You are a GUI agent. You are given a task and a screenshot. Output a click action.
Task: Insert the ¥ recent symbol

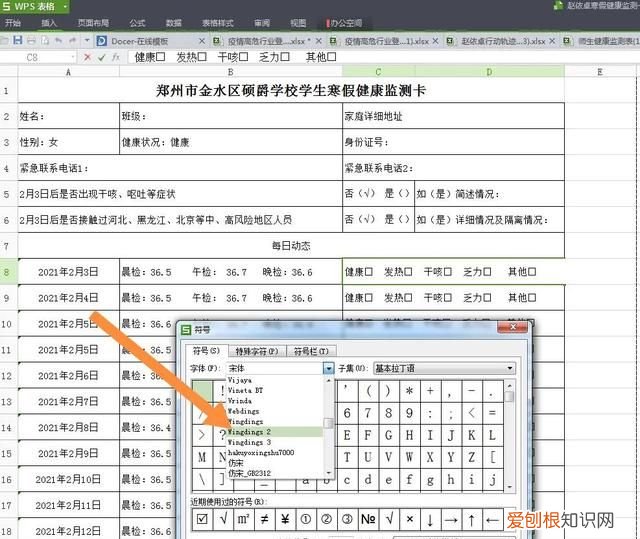tap(285, 519)
